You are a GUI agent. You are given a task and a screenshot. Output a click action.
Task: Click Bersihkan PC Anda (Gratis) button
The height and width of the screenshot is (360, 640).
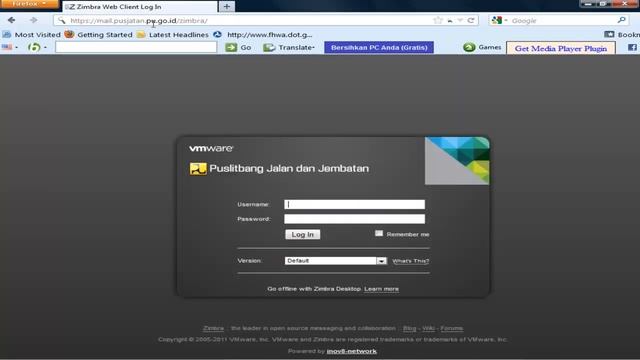(x=379, y=47)
